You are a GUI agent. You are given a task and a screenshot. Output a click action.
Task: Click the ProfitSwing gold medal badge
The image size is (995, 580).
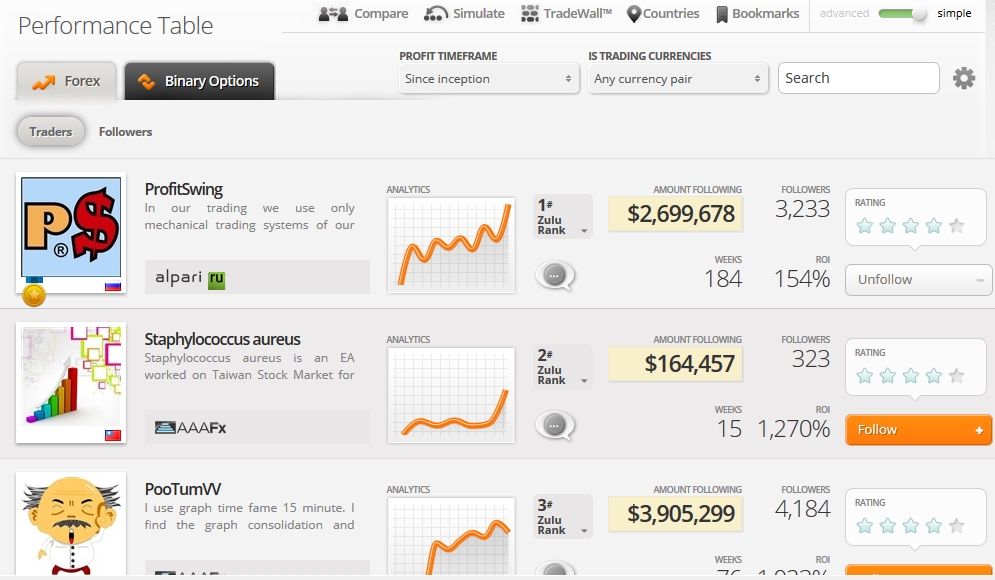pos(34,294)
